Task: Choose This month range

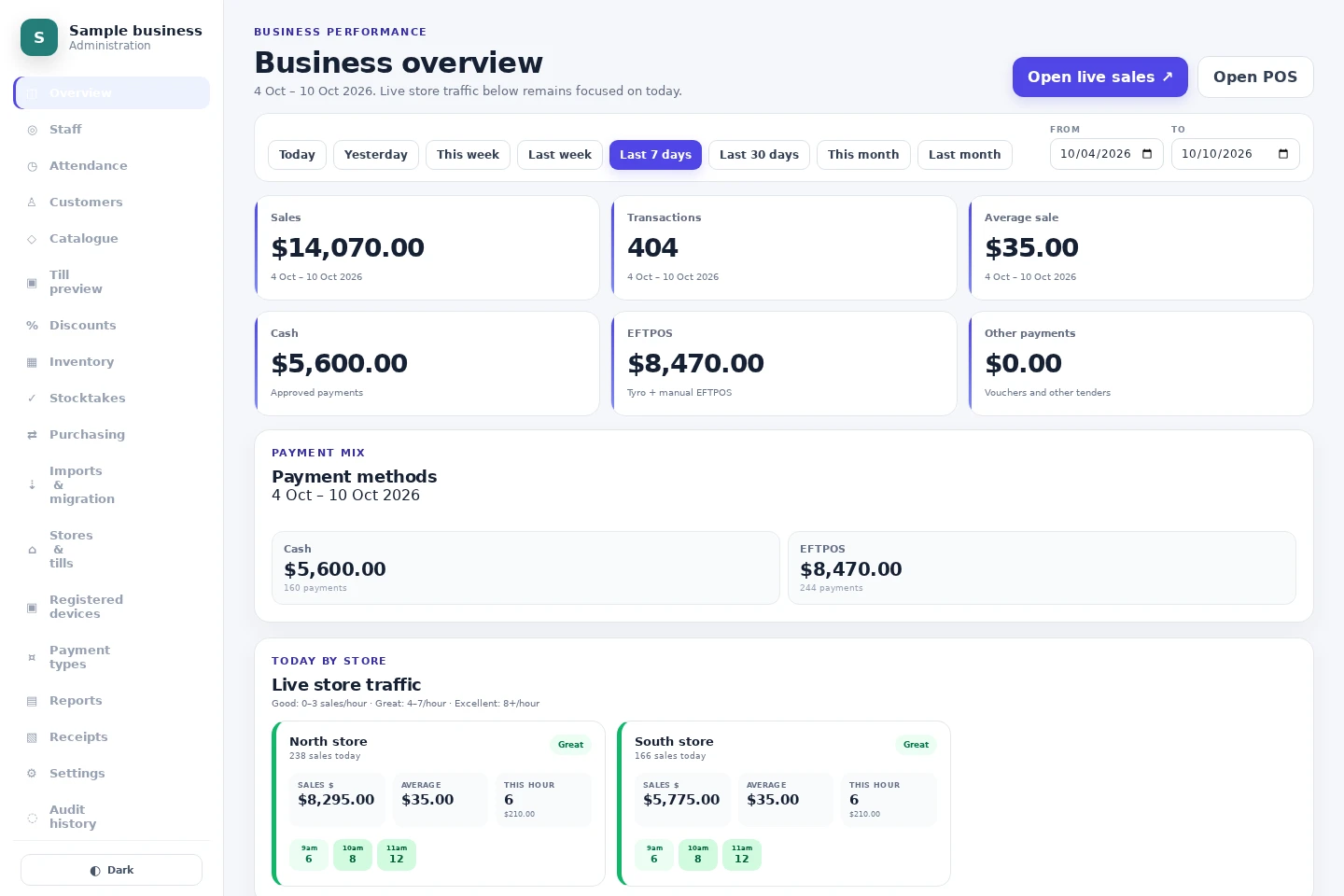Action: [863, 155]
